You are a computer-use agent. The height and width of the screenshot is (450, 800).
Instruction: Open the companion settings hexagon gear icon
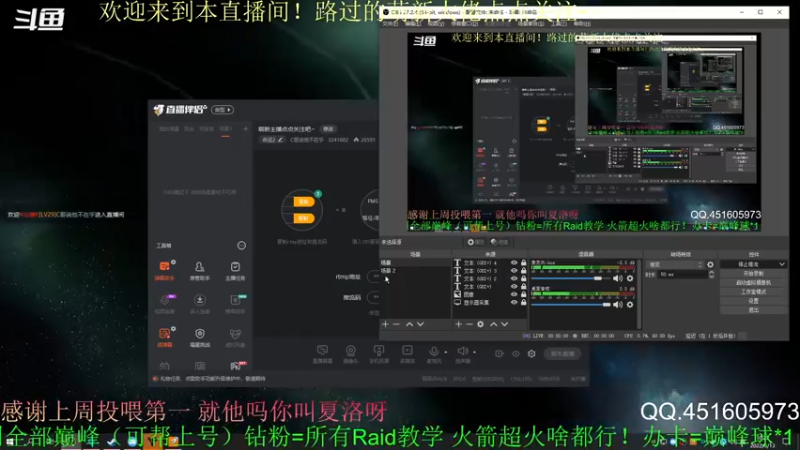[532, 354]
